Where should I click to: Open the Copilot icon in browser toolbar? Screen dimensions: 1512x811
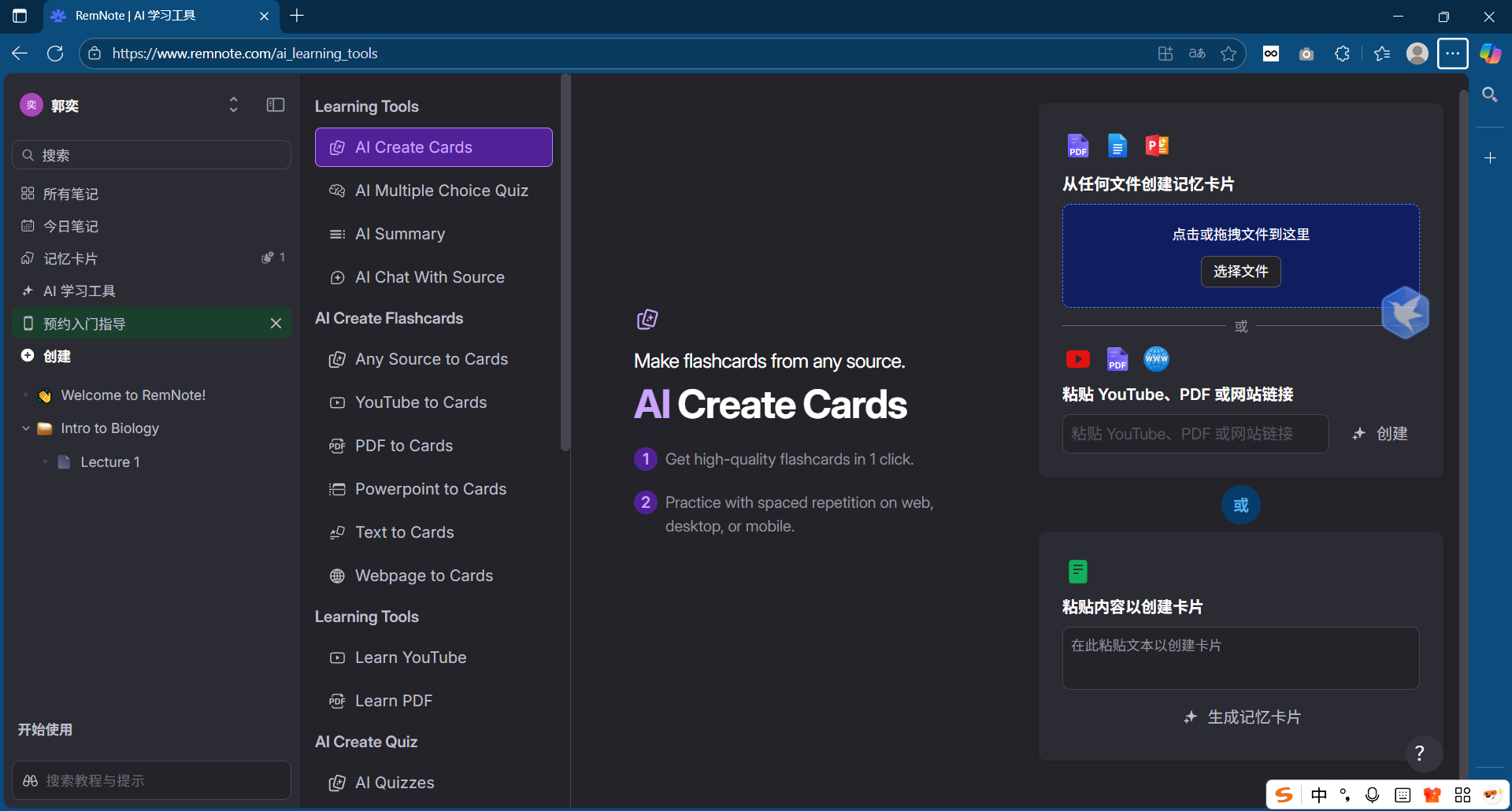coord(1490,54)
